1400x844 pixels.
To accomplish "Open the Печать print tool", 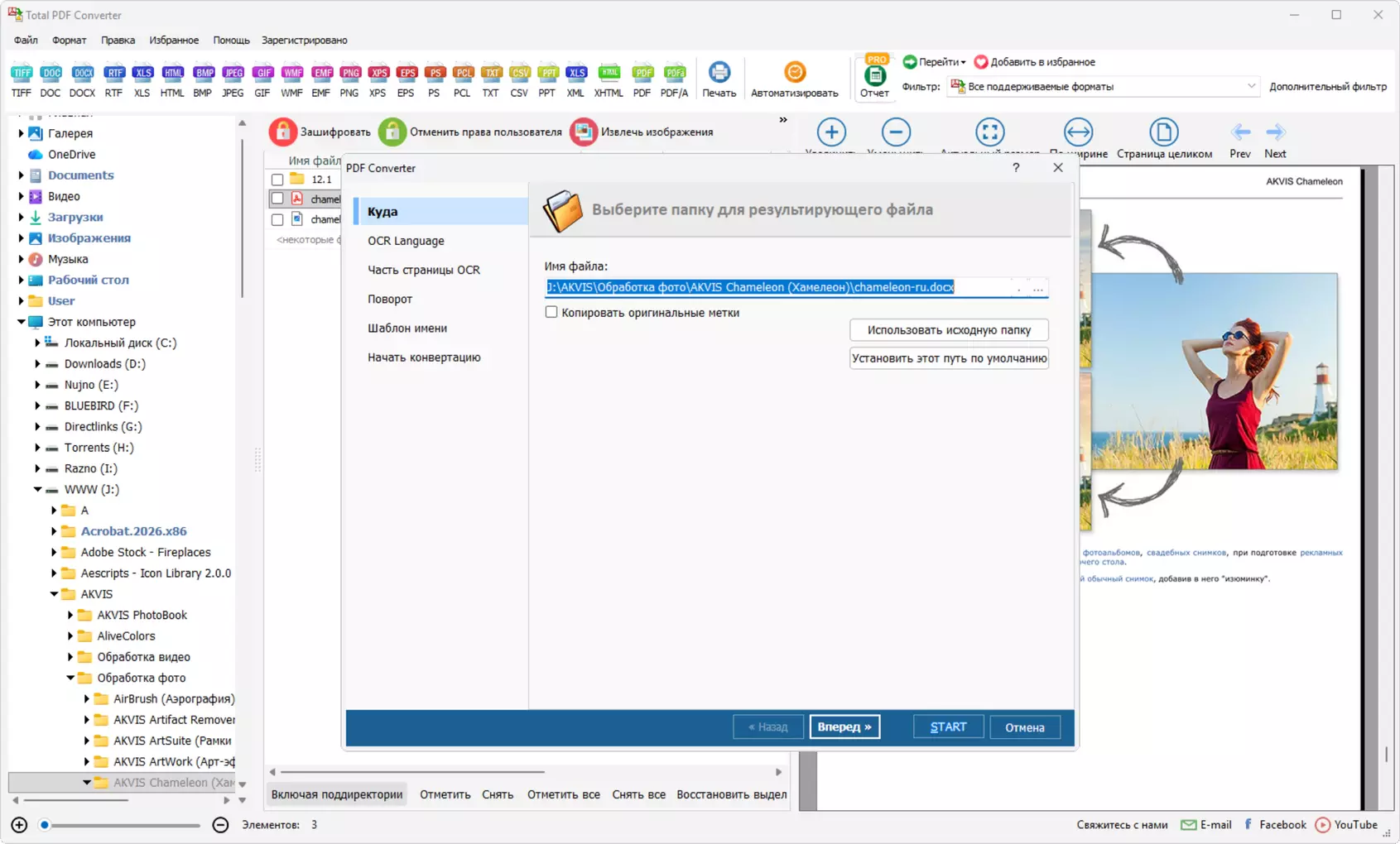I will point(719,79).
